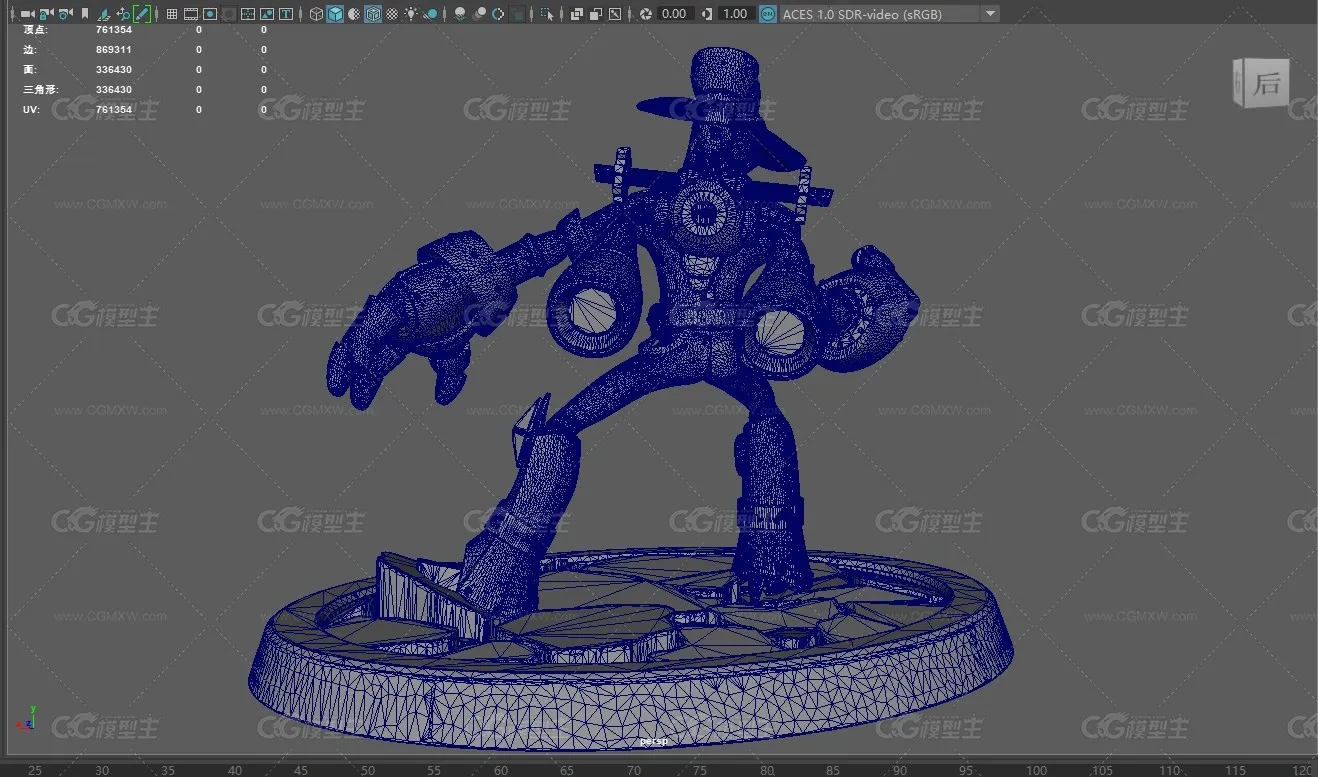Select the green Grease Pencil tool
Viewport: 1318px width, 777px height.
142,14
